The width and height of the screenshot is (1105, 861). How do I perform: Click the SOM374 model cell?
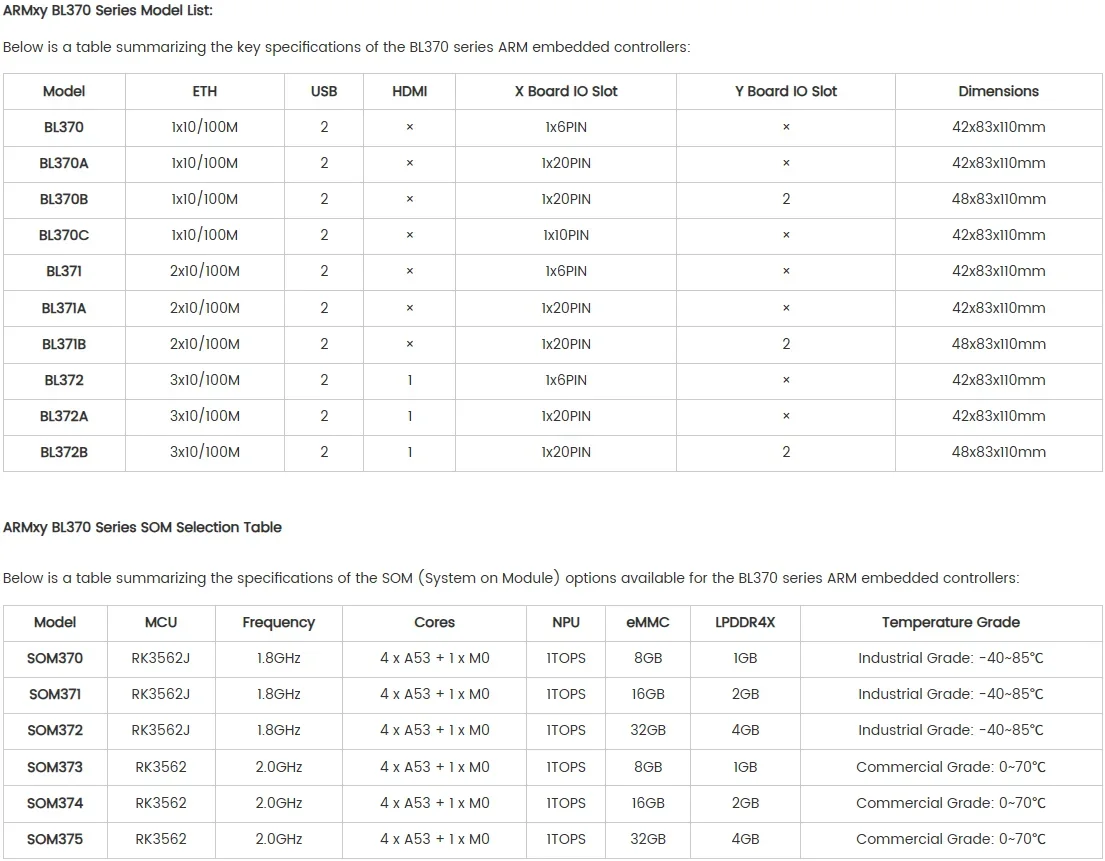55,803
